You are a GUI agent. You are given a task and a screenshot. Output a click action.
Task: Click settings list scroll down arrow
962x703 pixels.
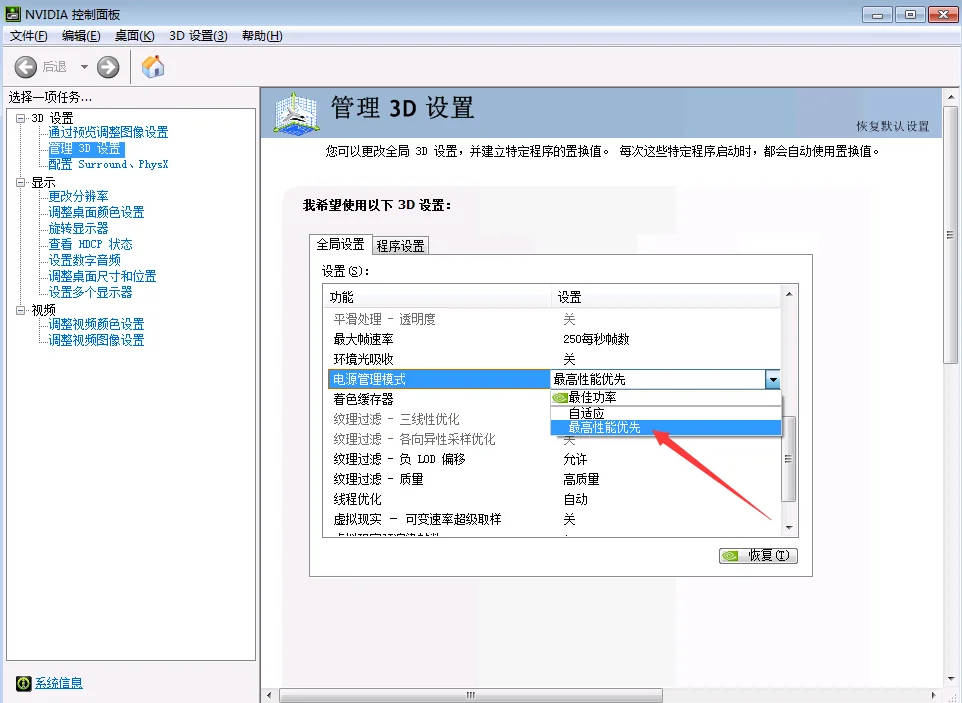point(790,528)
